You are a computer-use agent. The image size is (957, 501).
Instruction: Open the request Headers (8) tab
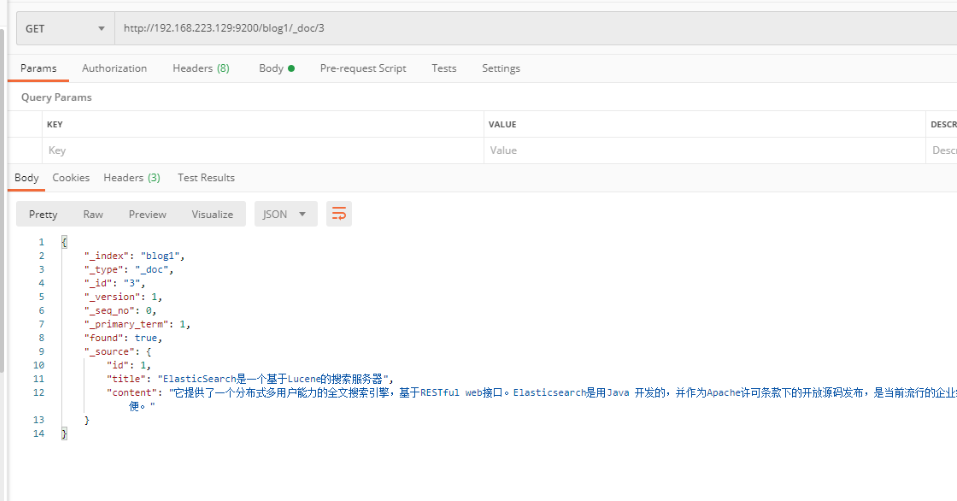click(201, 68)
